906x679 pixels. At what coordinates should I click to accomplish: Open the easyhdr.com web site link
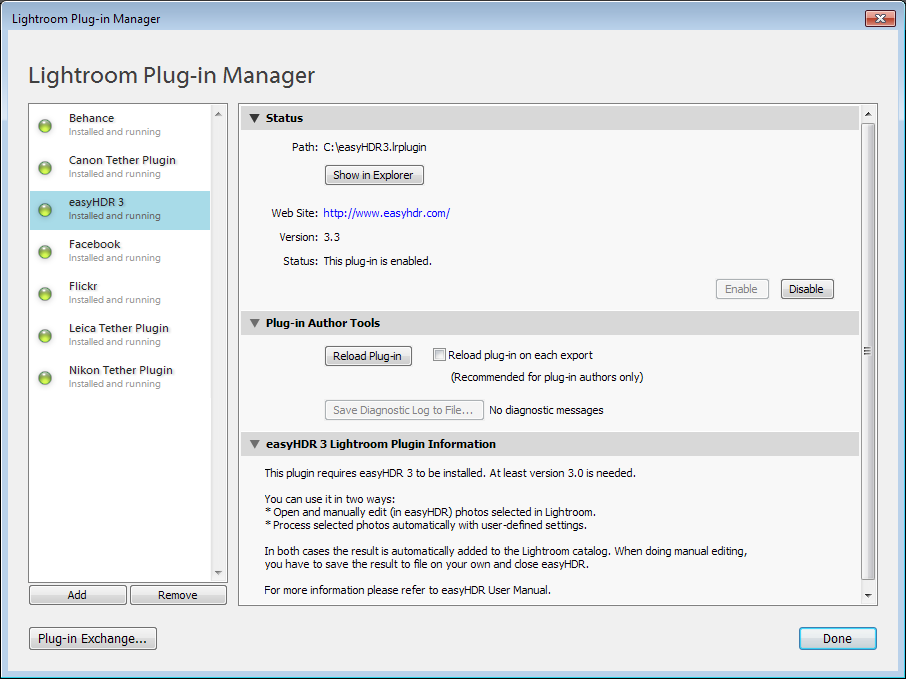[x=386, y=213]
